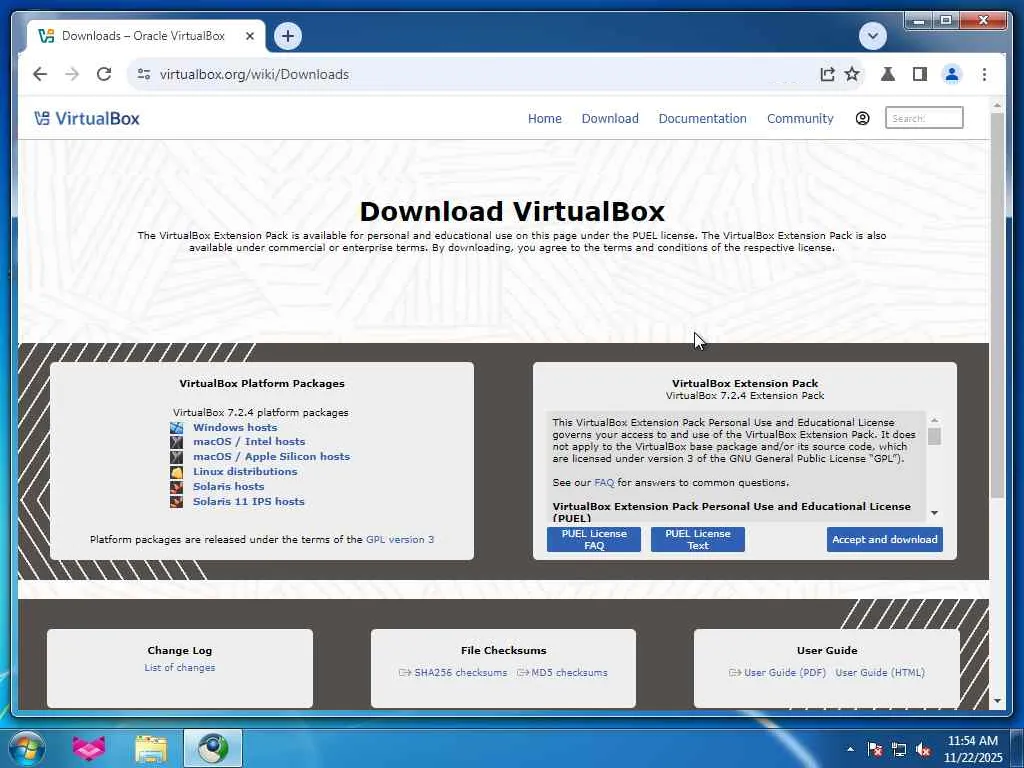Bookmark this page with the star icon
Image resolution: width=1024 pixels, height=768 pixels.
coord(852,74)
